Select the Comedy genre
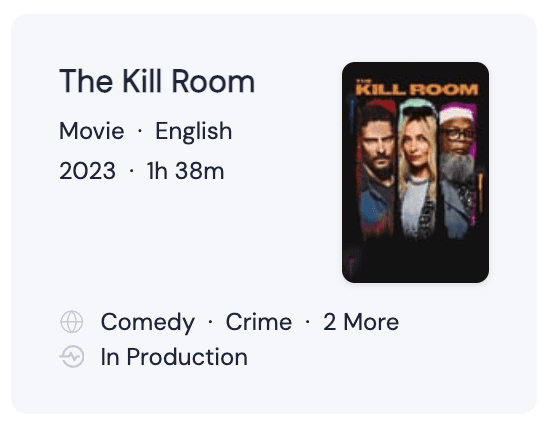Viewport: 550px width, 422px height. coord(148,322)
